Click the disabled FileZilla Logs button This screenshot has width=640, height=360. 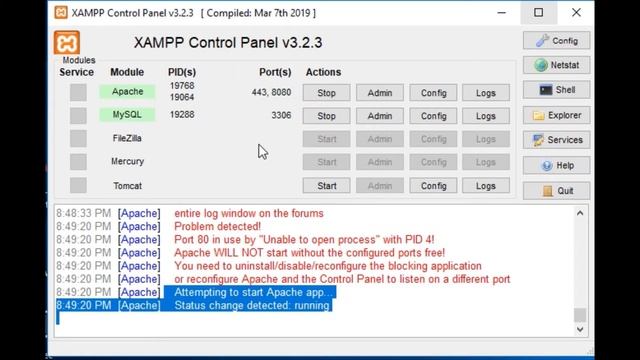click(486, 139)
